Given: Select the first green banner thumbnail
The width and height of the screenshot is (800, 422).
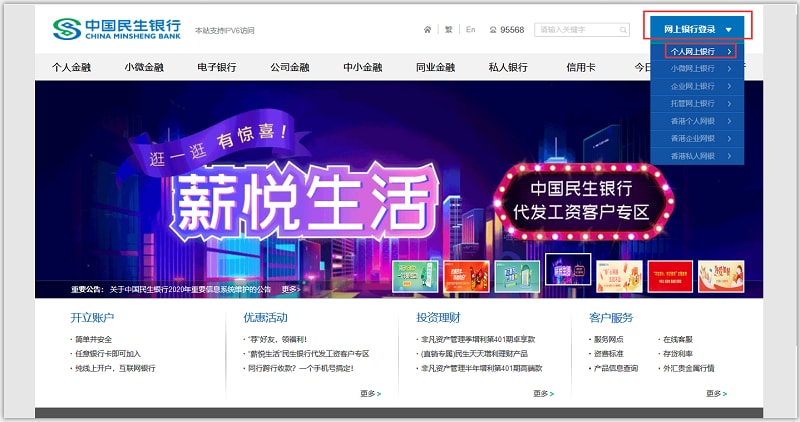Looking at the screenshot, I should (414, 276).
